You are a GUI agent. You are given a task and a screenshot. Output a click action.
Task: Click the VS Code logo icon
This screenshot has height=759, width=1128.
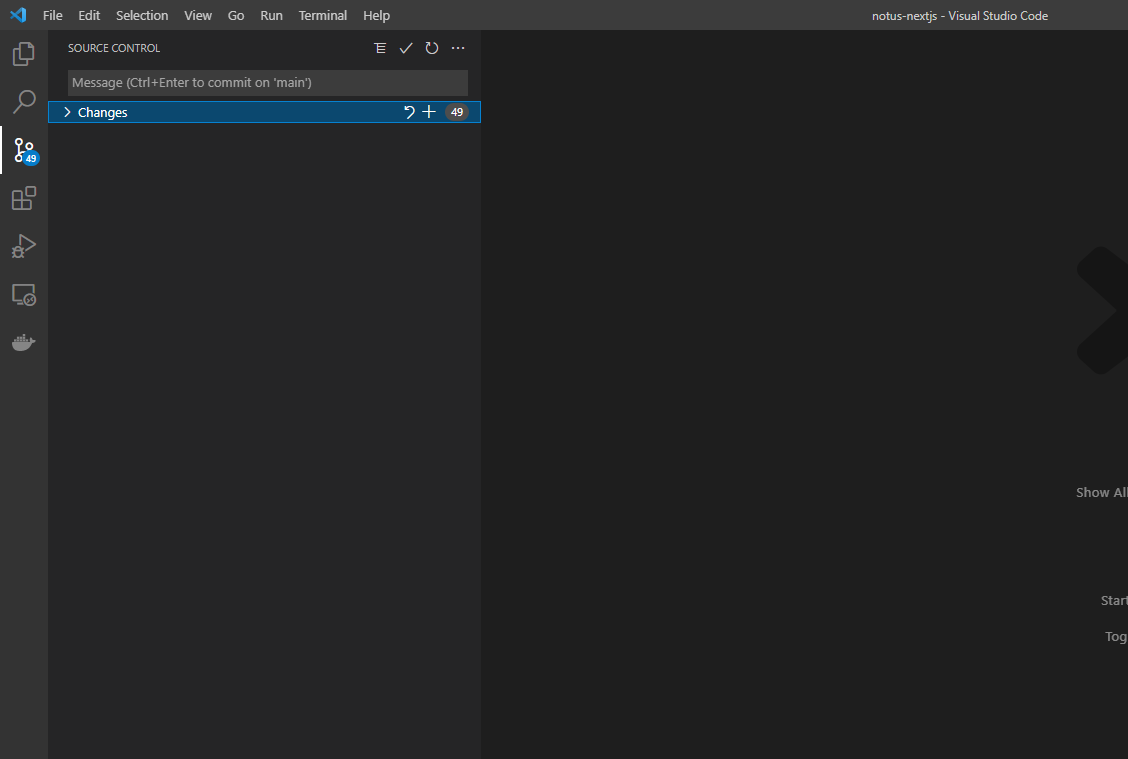coord(18,15)
